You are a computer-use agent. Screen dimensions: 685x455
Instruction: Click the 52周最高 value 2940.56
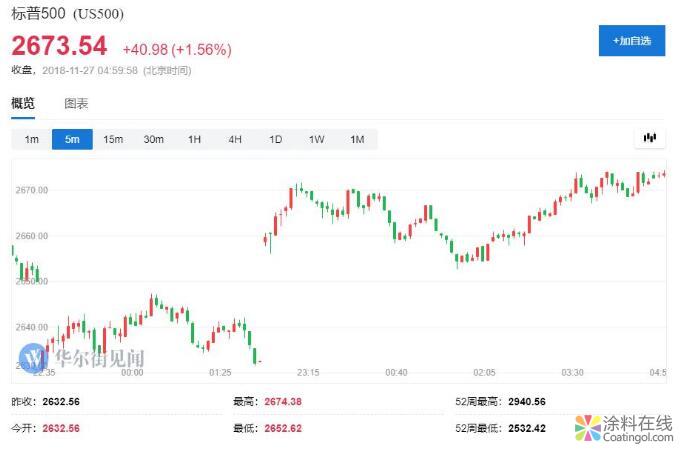tap(525, 401)
